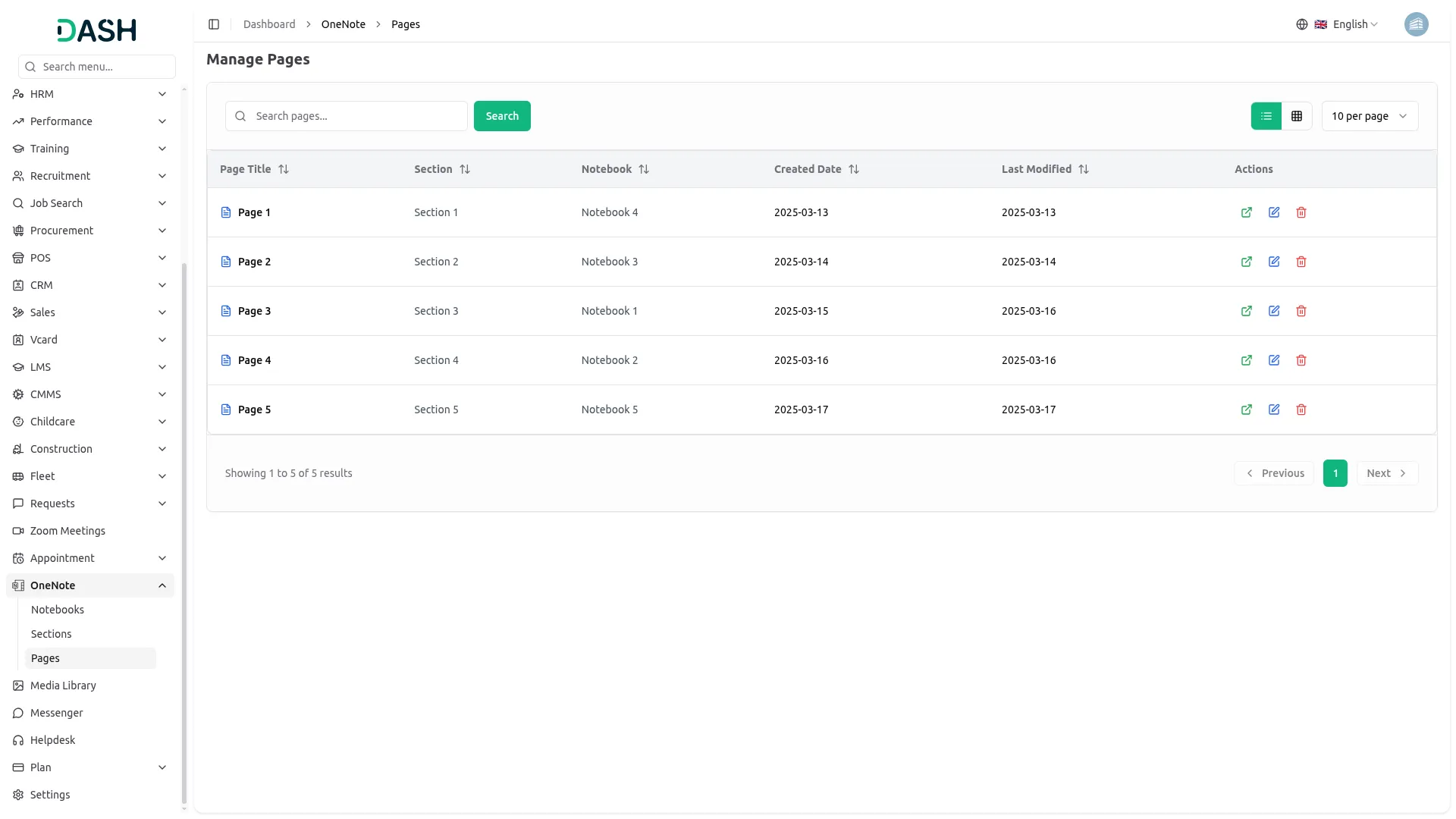Image resolution: width=1456 pixels, height=819 pixels.
Task: Click the user avatar in the header
Action: pyautogui.click(x=1416, y=24)
